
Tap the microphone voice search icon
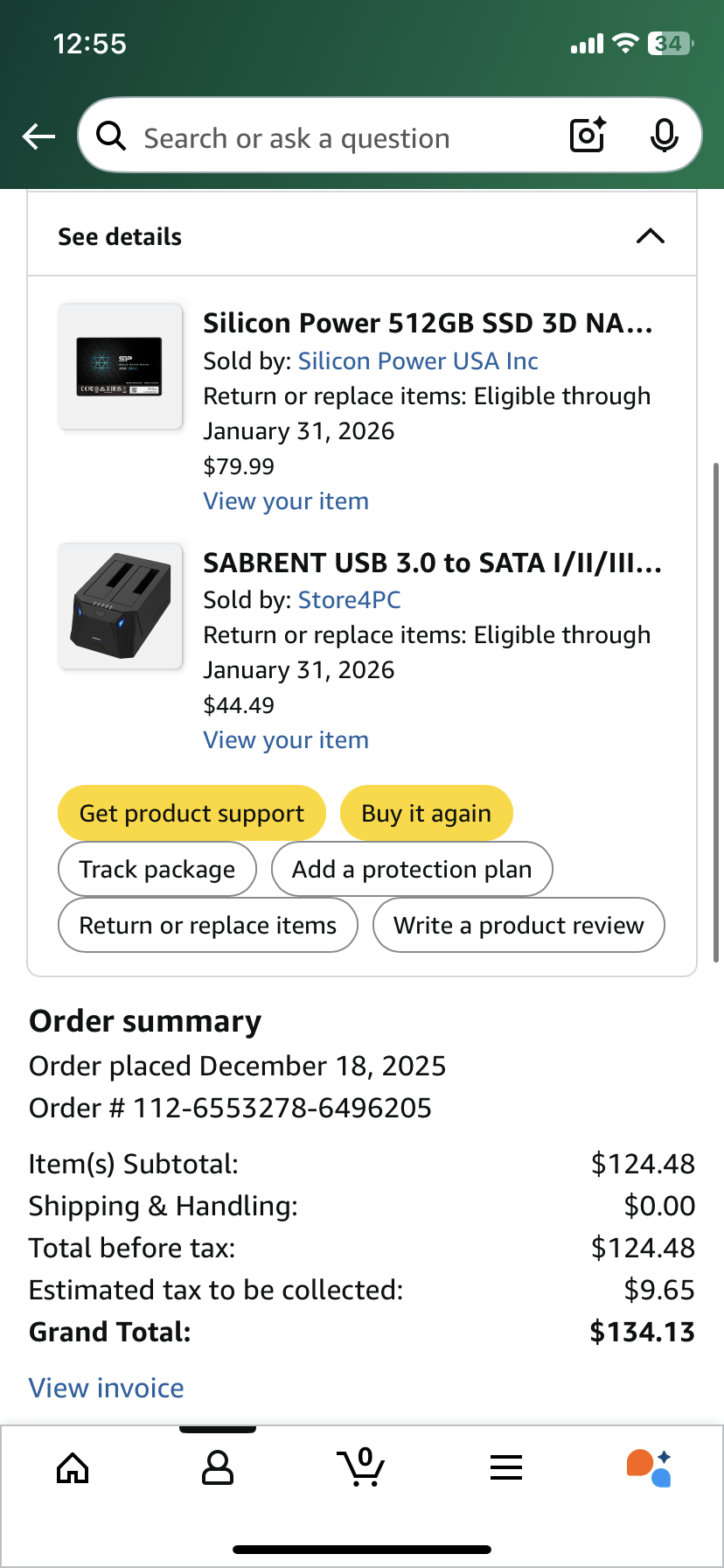coord(664,136)
